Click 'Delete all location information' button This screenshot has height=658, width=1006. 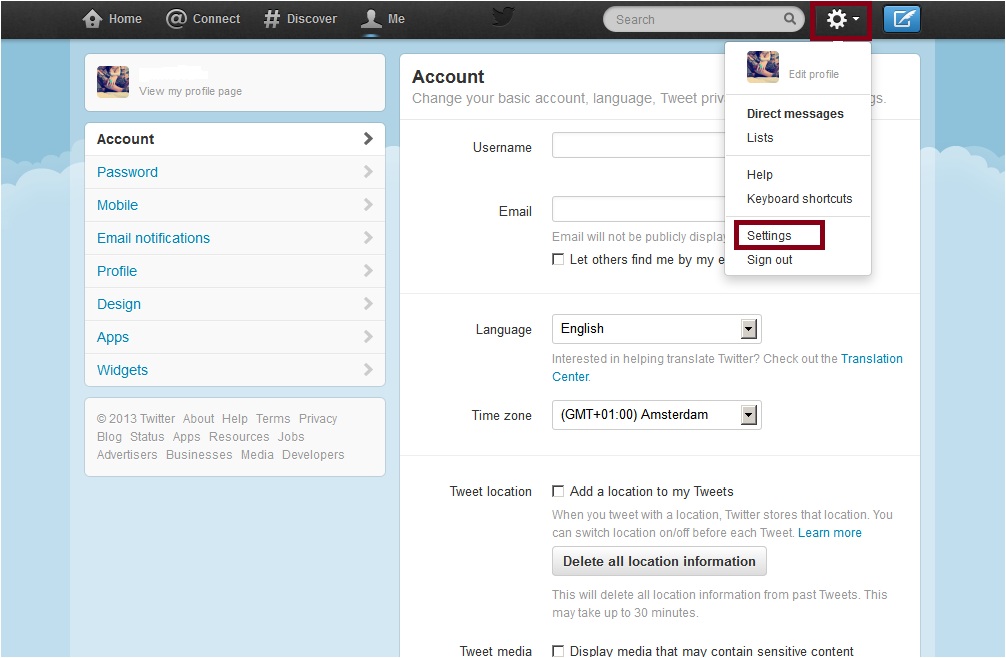click(x=659, y=561)
